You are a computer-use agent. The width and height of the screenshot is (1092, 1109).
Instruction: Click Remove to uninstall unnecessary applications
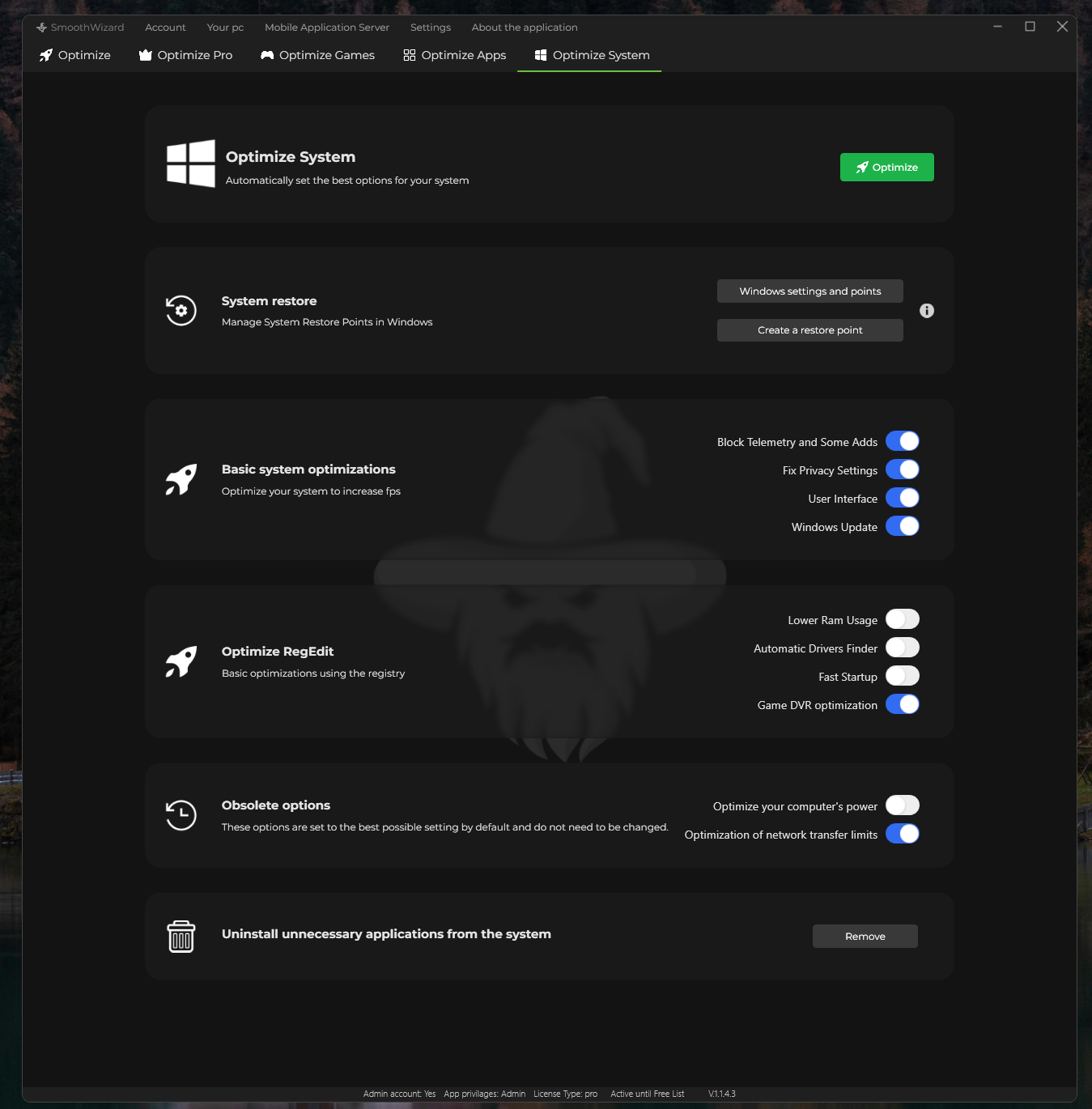coord(865,937)
